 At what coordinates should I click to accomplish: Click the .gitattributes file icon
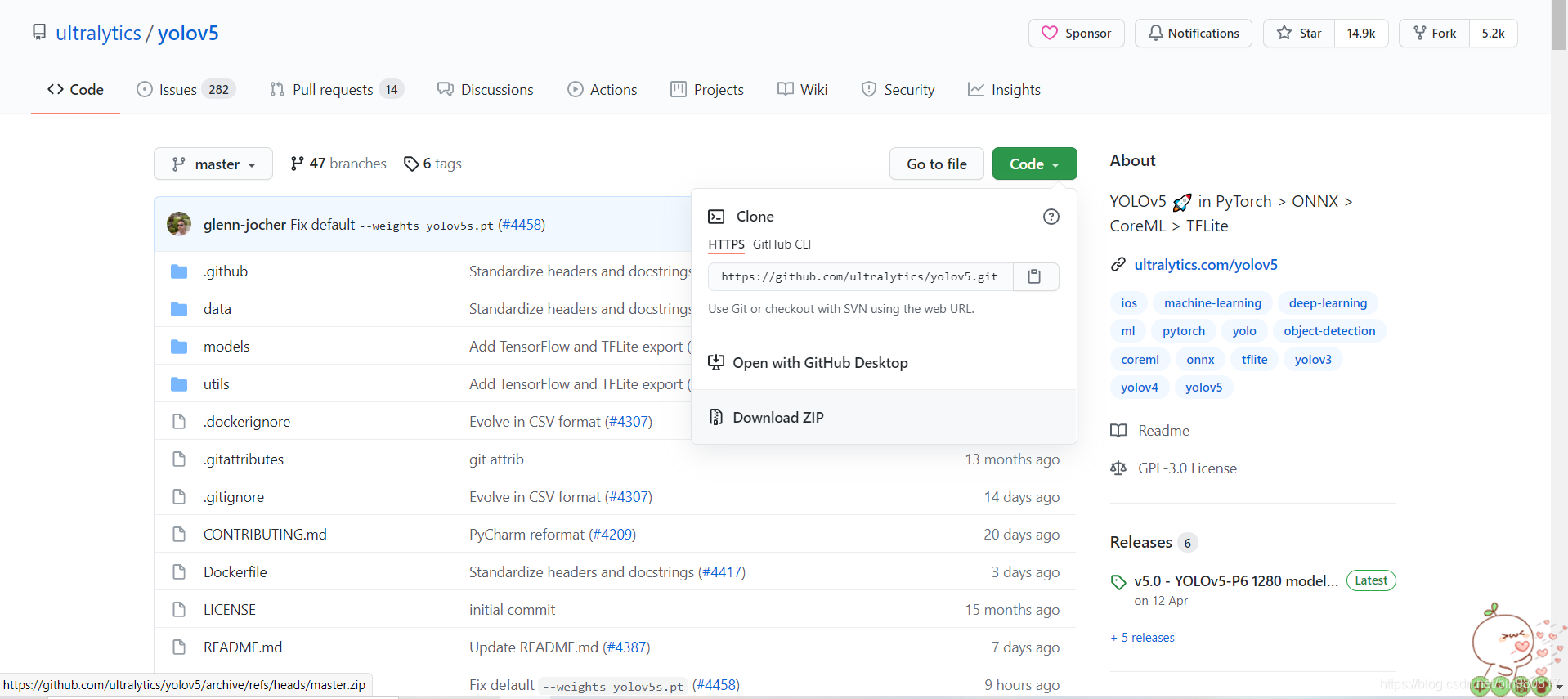(x=179, y=459)
